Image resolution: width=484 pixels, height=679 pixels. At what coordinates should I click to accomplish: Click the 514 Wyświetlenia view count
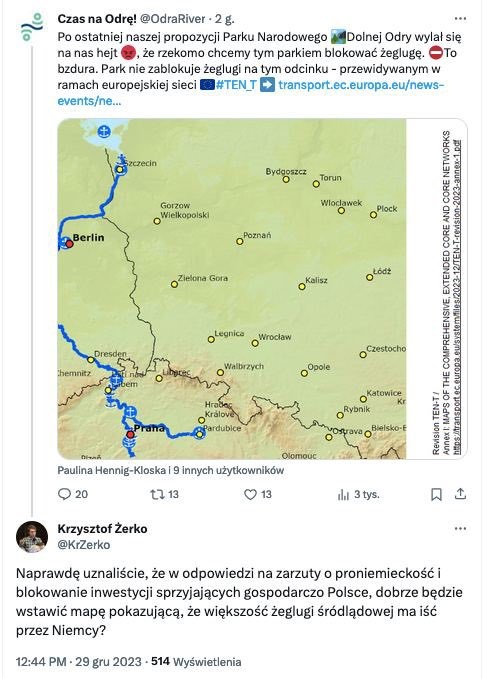(x=196, y=662)
